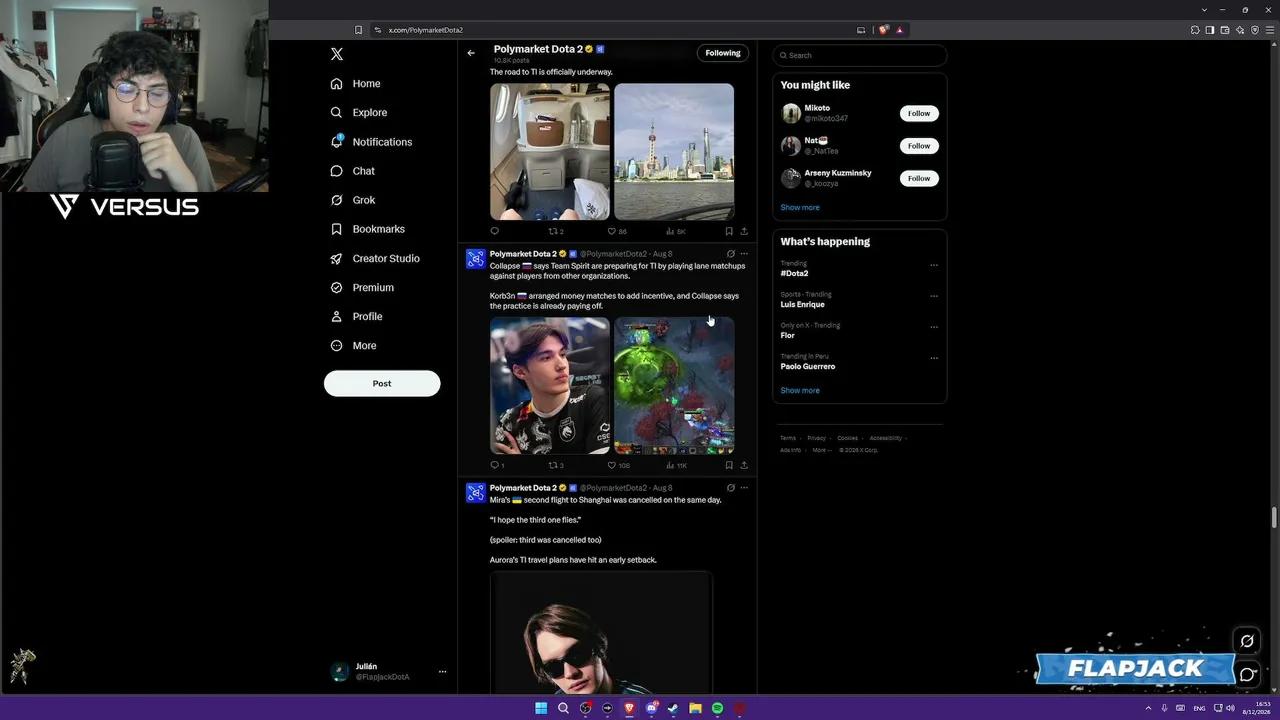
Task: Follow Mikoto
Action: [919, 113]
